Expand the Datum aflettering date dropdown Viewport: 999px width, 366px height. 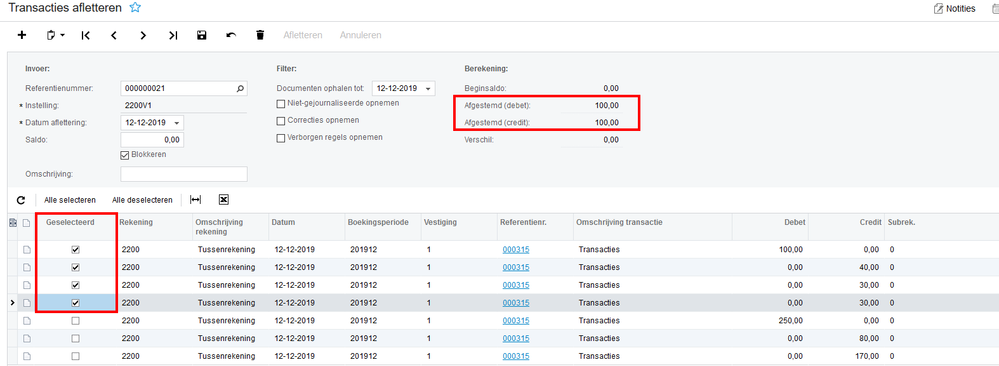coord(176,122)
